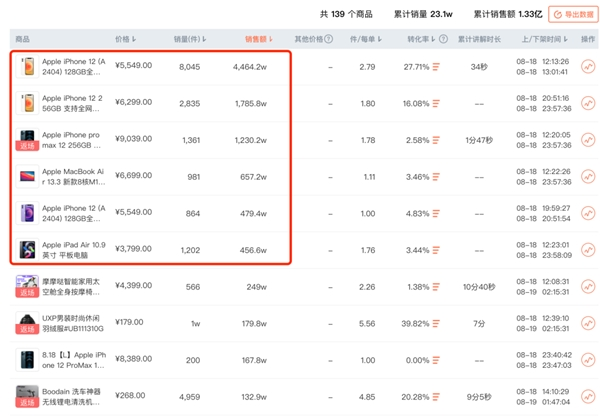Click the 导出数据 export button

pyautogui.click(x=573, y=15)
